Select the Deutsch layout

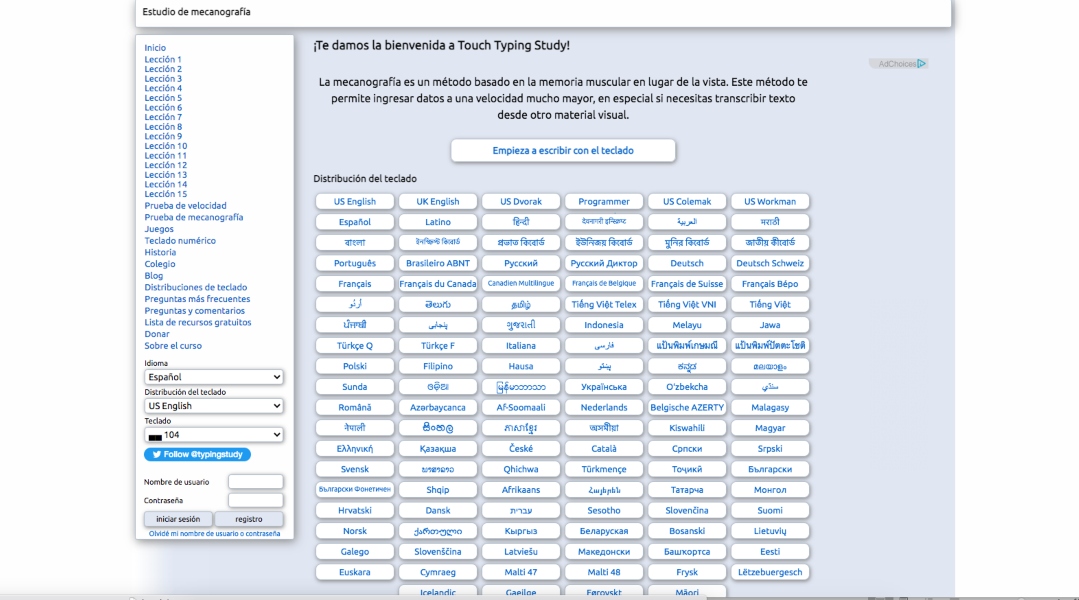(x=687, y=264)
